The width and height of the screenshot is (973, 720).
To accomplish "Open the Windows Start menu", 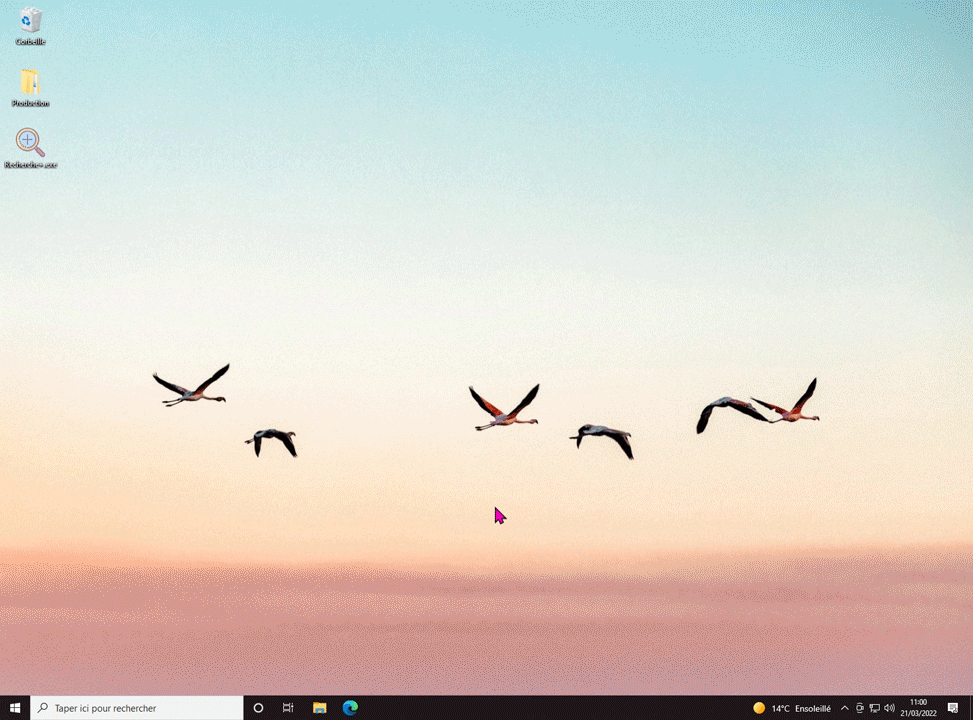I will click(15, 708).
